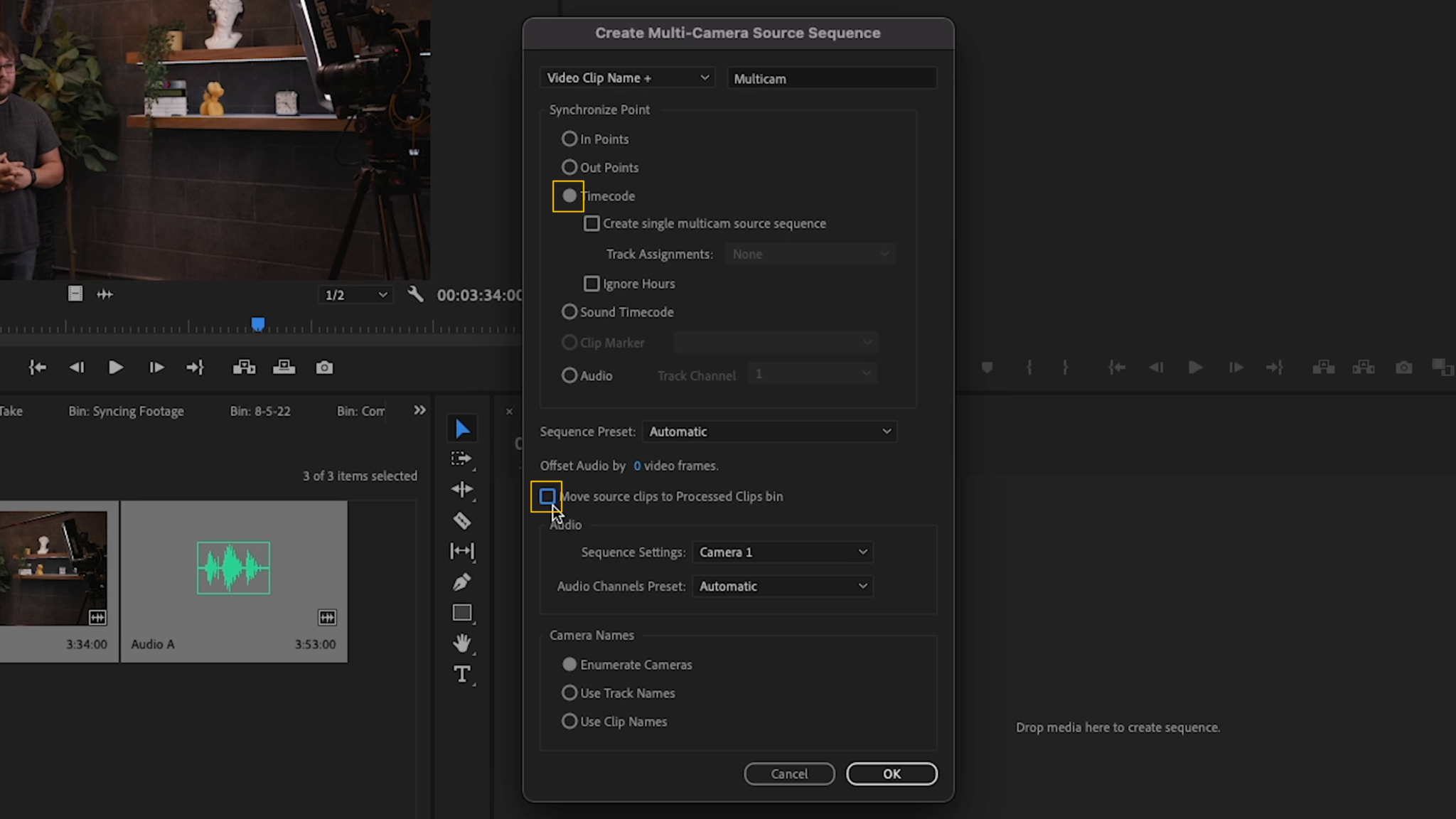Click OK to create multicam sequence

(892, 773)
